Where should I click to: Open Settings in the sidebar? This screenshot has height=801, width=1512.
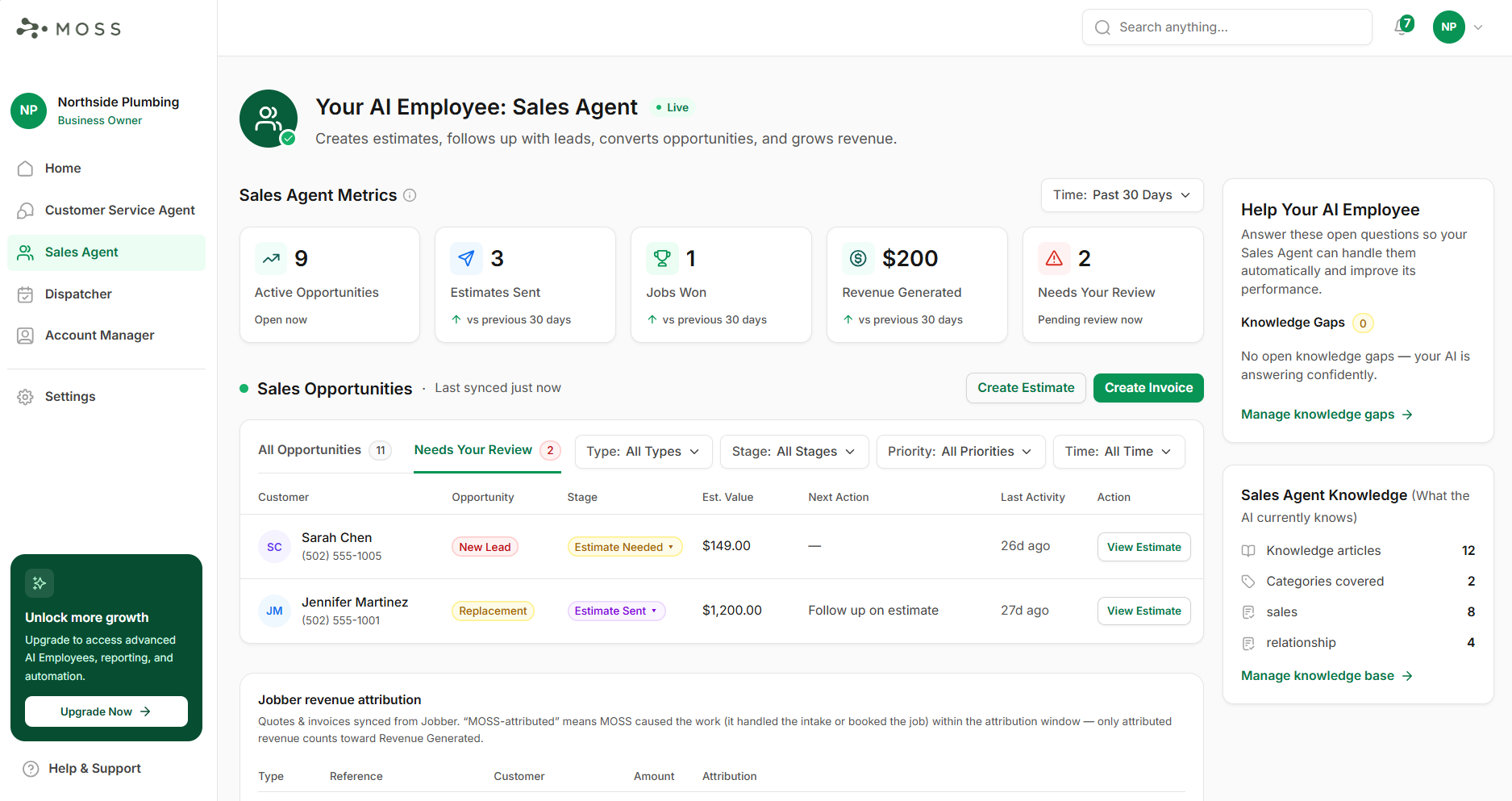click(106, 397)
